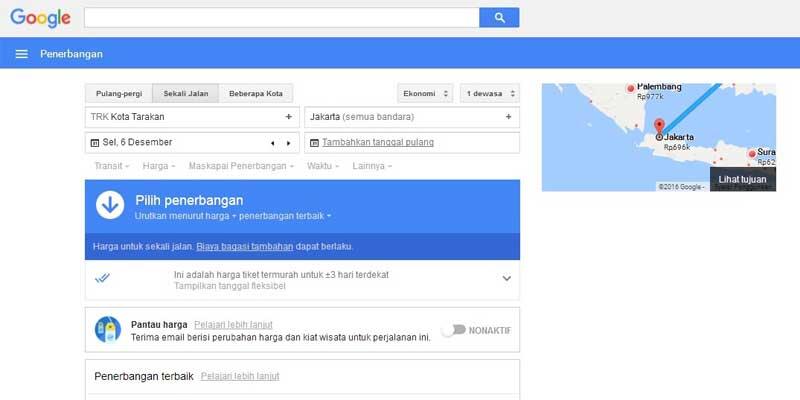Open Pelajari lebih lanjut beside Penerbangan terbaik
The width and height of the screenshot is (800, 400).
pos(240,377)
